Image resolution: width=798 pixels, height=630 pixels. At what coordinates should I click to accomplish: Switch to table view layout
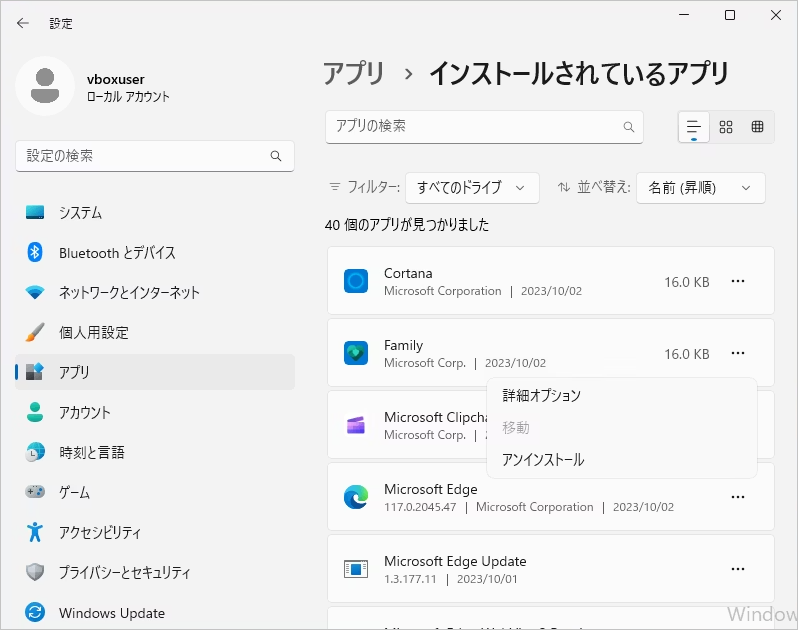pyautogui.click(x=757, y=127)
